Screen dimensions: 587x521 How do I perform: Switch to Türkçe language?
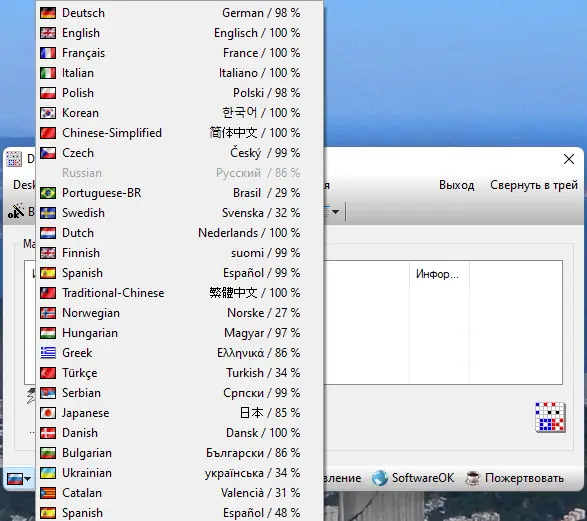pyautogui.click(x=179, y=373)
